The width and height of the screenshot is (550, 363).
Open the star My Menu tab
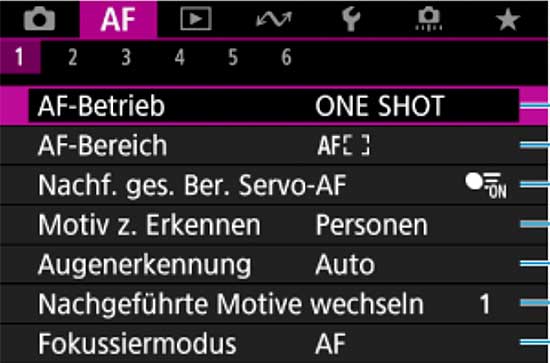click(x=508, y=20)
